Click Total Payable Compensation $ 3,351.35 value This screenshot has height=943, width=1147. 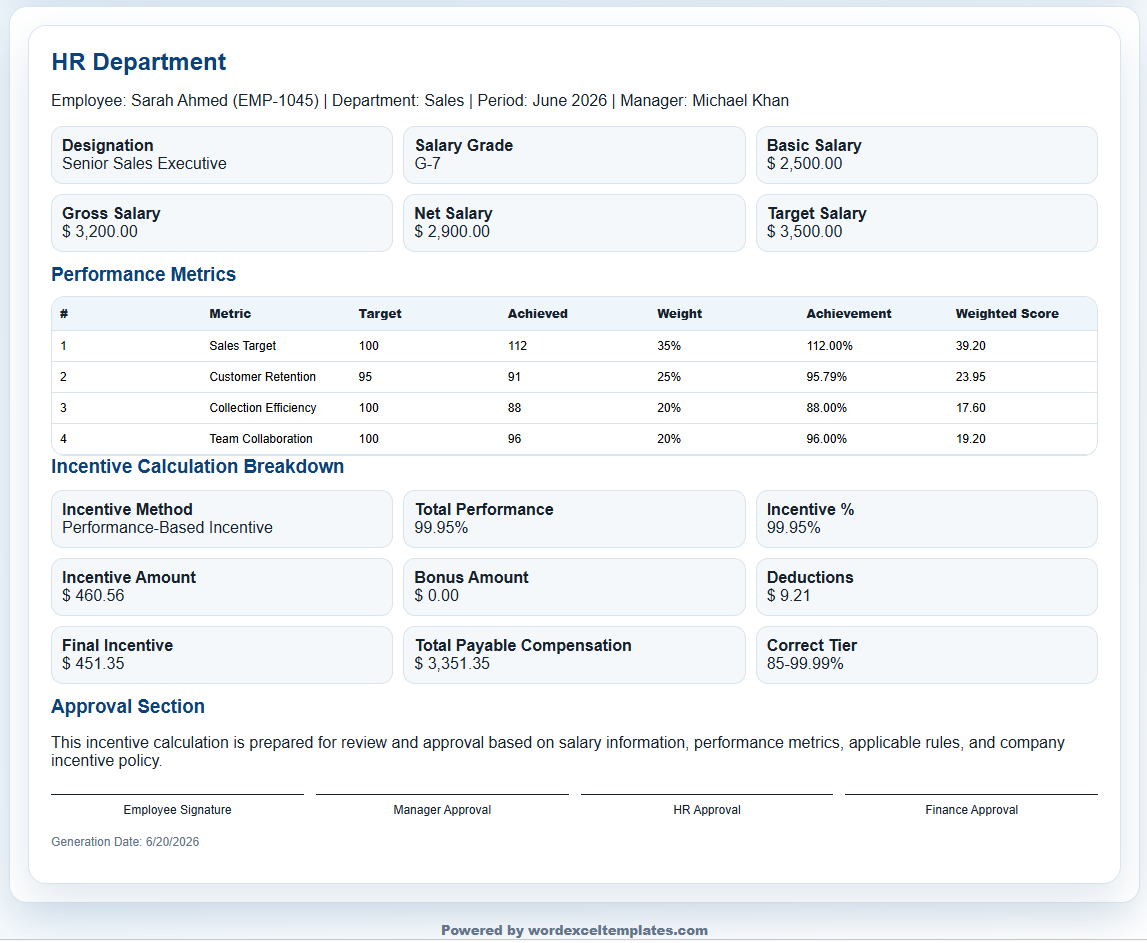[452, 664]
